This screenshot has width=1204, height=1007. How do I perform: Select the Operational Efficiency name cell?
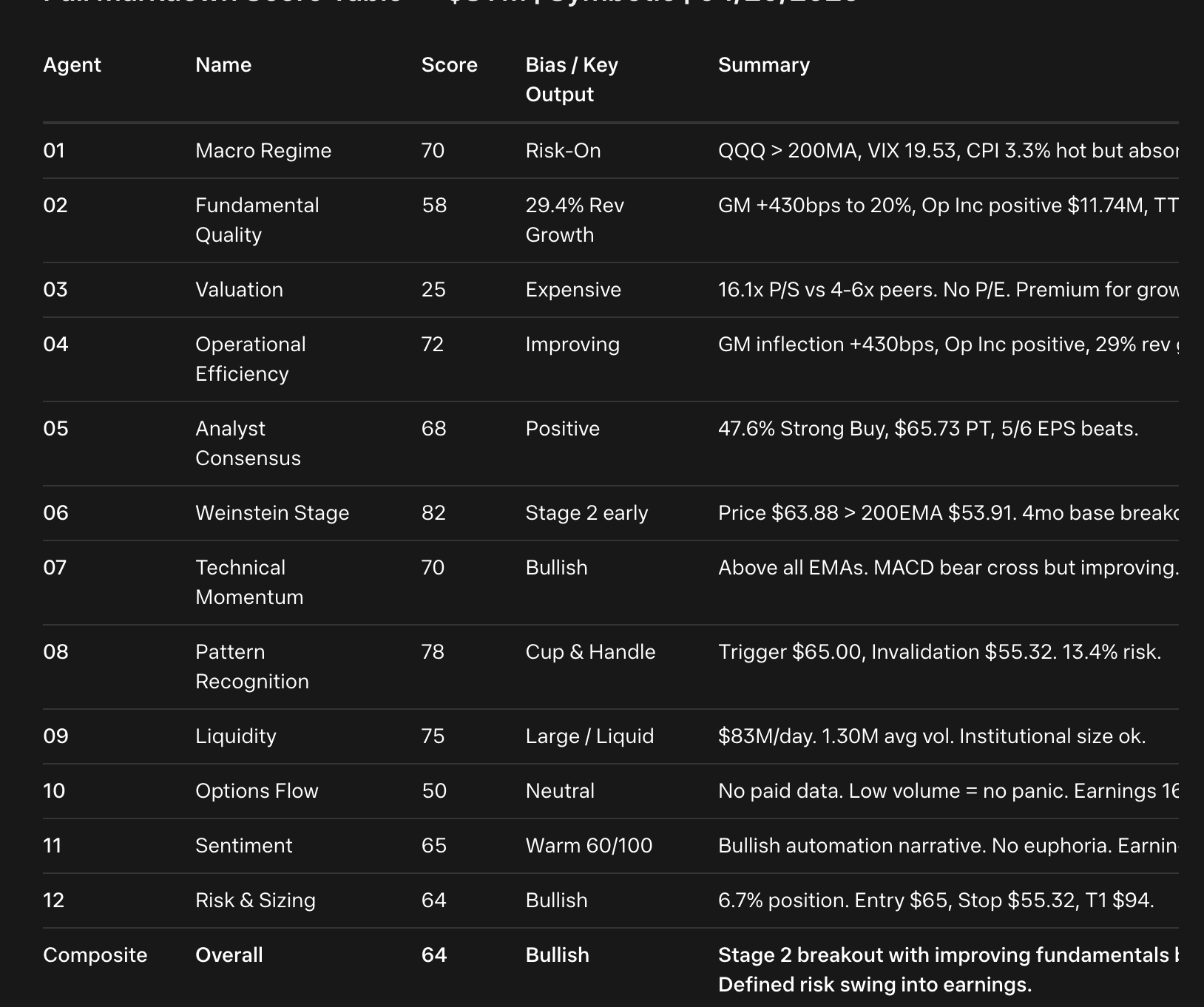pos(250,359)
